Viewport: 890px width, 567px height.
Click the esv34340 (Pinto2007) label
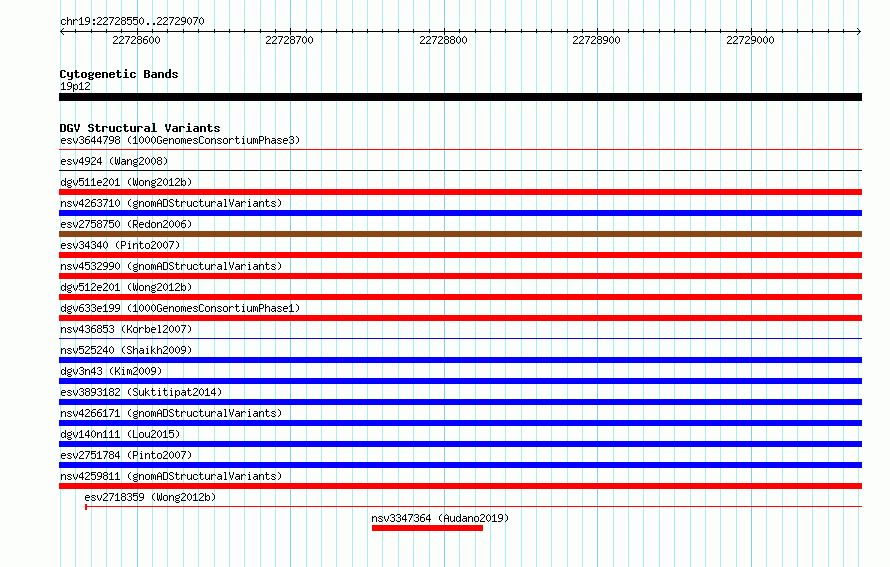click(x=120, y=245)
